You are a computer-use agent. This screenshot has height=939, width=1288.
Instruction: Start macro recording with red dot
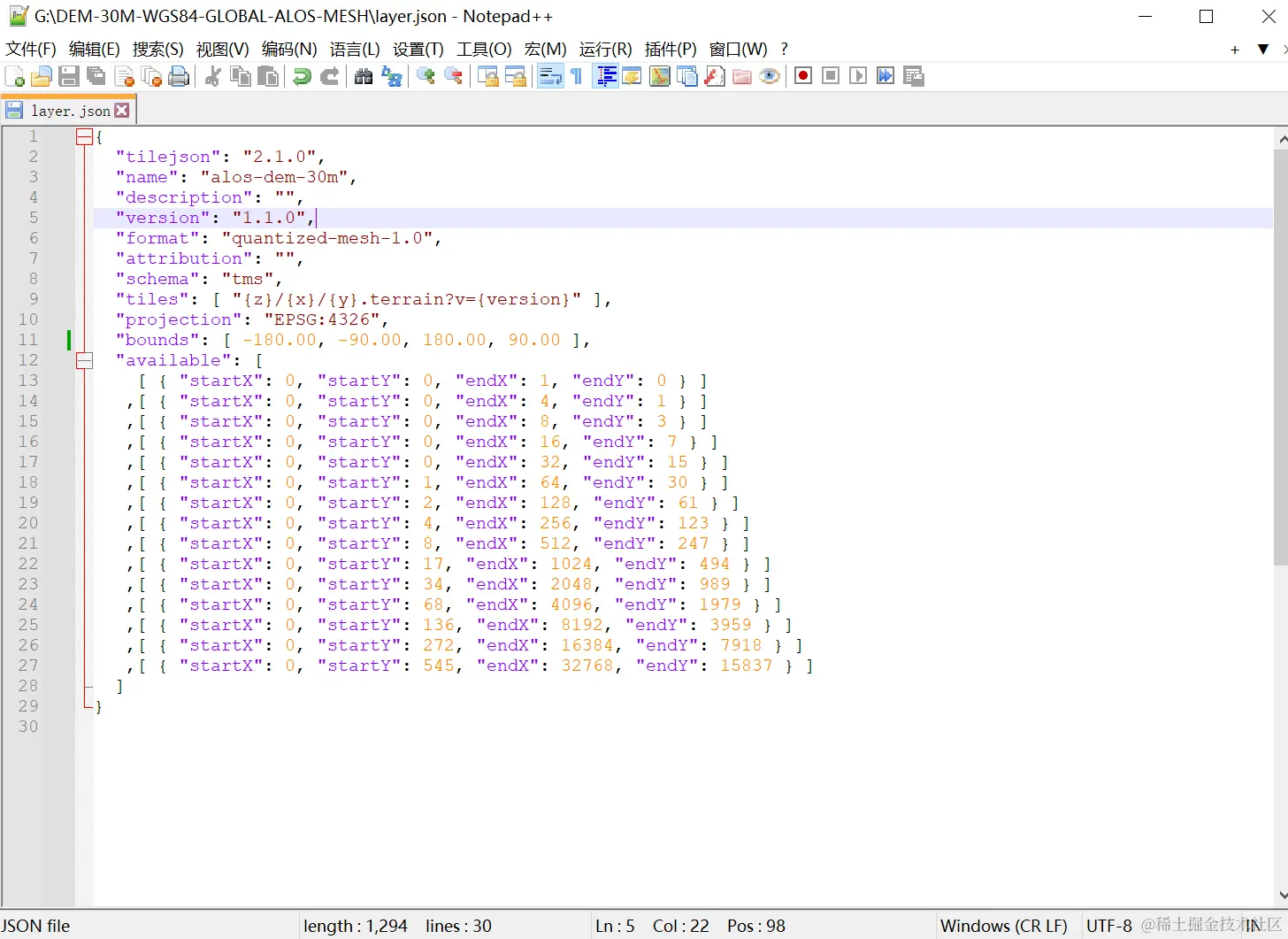tap(803, 76)
